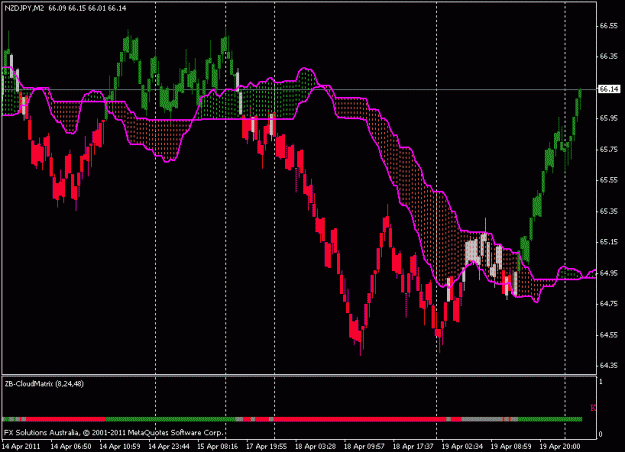Viewport: 625px width, 452px height.
Task: Click the 19 Apr 02:34 time label
Action: point(462,446)
